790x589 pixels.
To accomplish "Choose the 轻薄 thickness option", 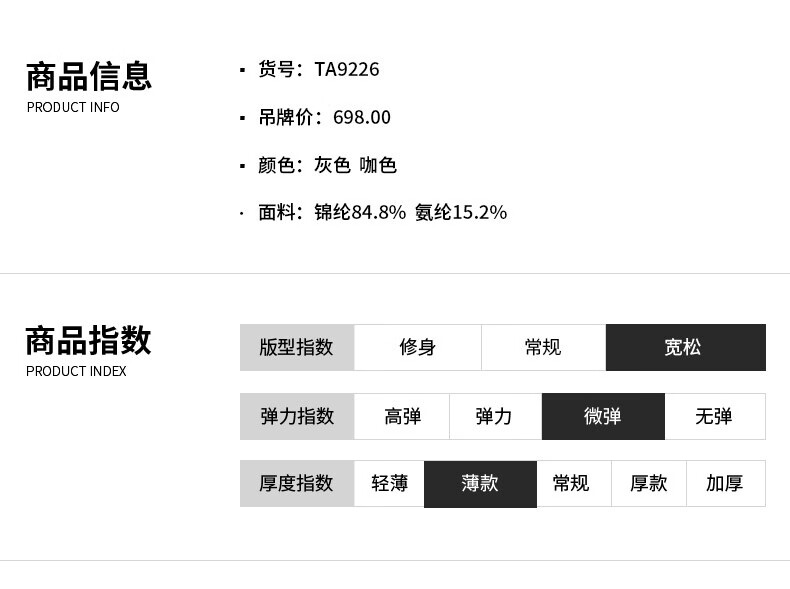I will point(389,483).
